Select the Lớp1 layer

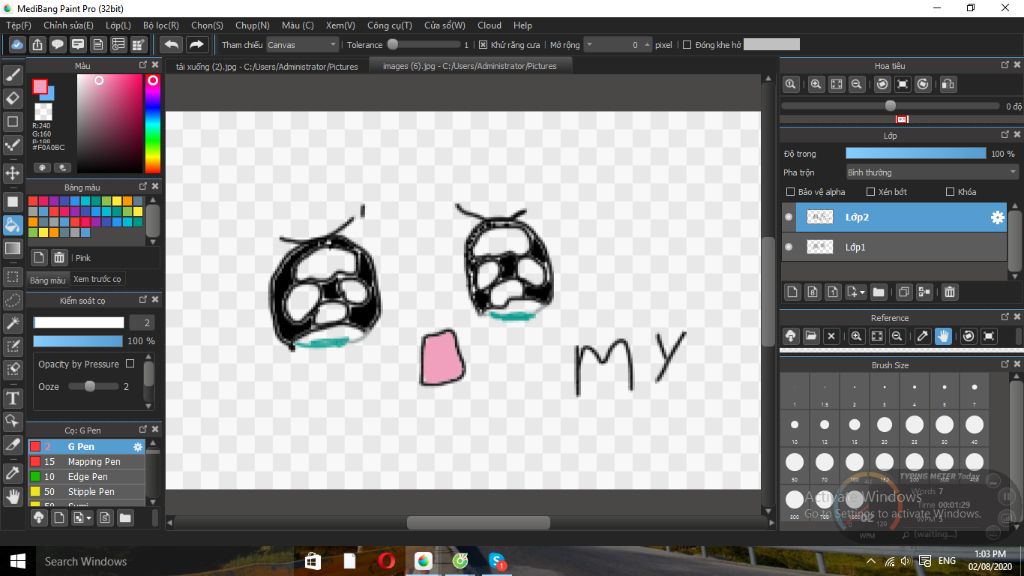click(x=895, y=247)
